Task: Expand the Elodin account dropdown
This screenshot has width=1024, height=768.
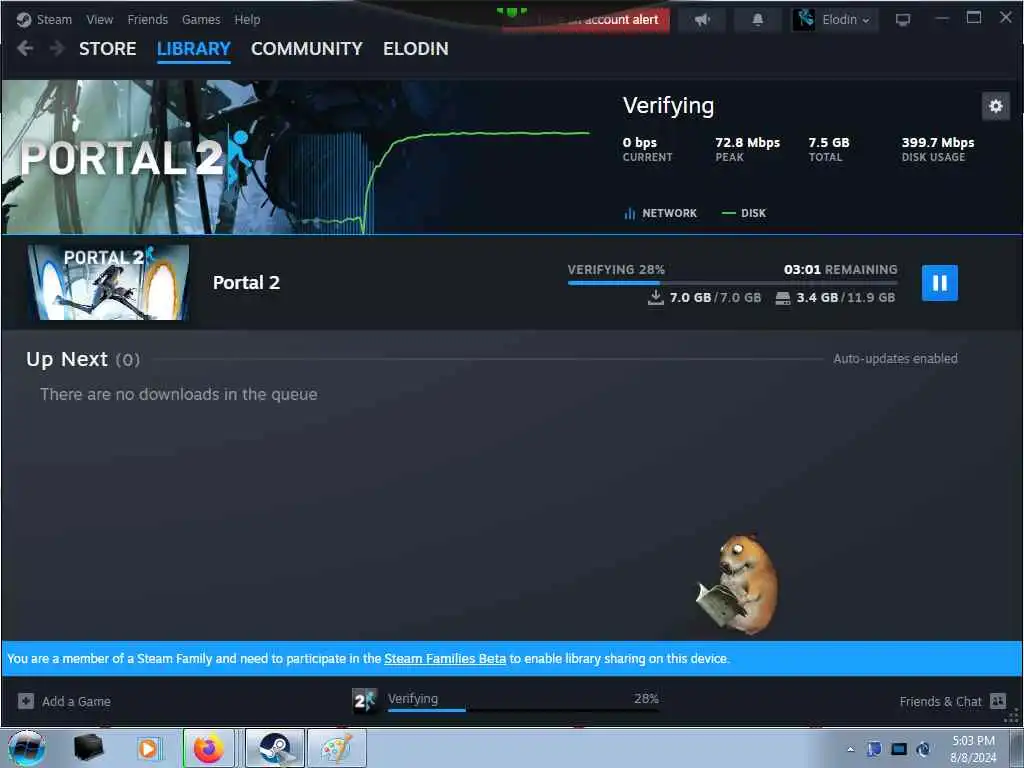Action: [846, 20]
